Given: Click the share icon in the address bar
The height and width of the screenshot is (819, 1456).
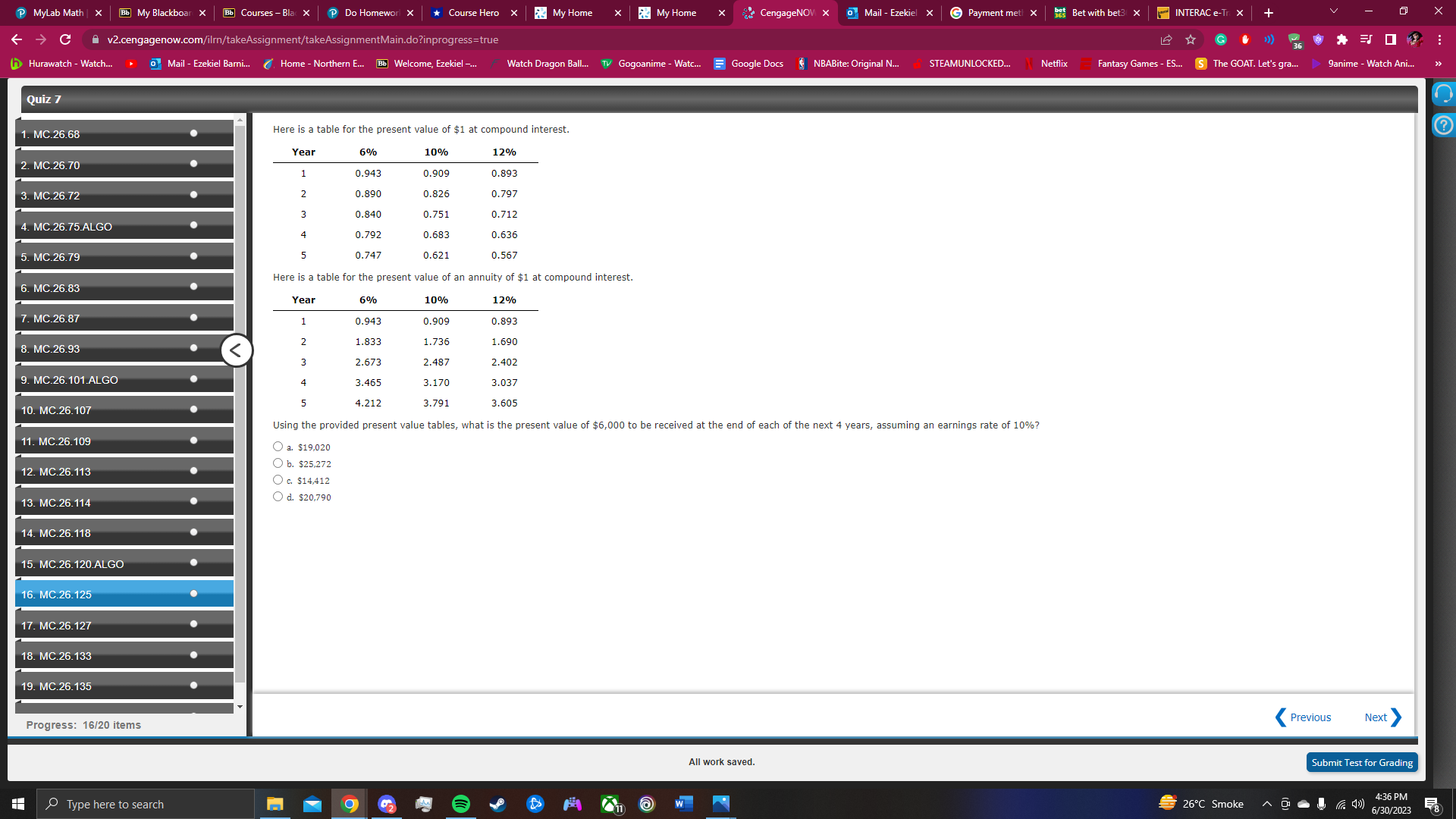Looking at the screenshot, I should coord(1166,39).
